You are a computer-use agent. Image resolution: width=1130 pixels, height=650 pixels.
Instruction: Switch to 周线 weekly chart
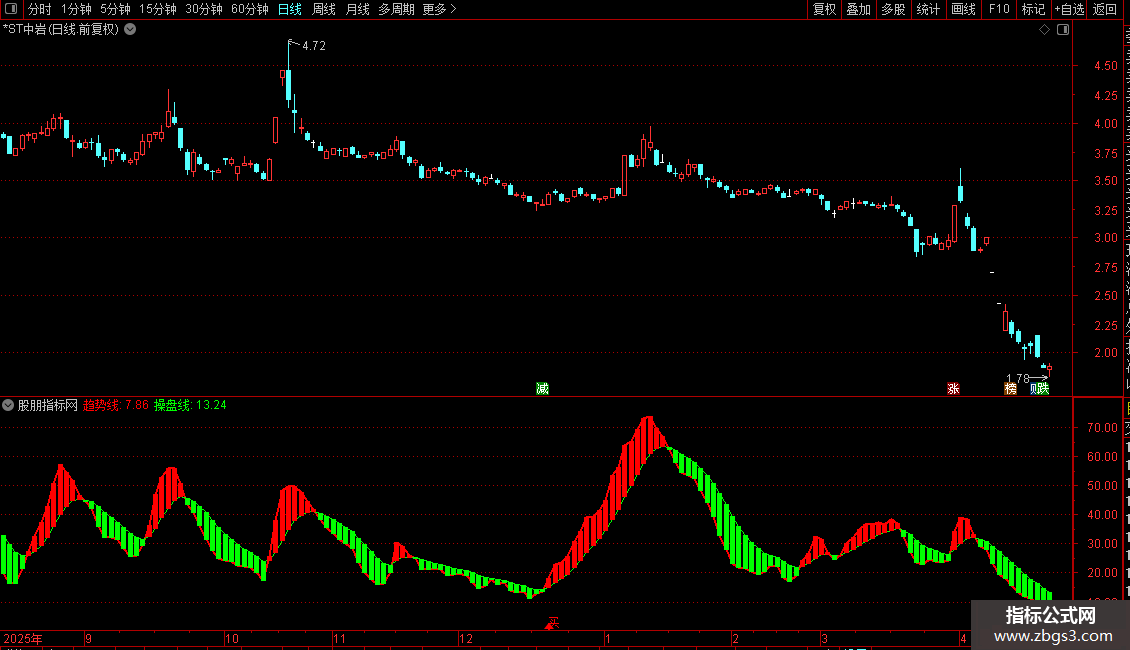324,9
